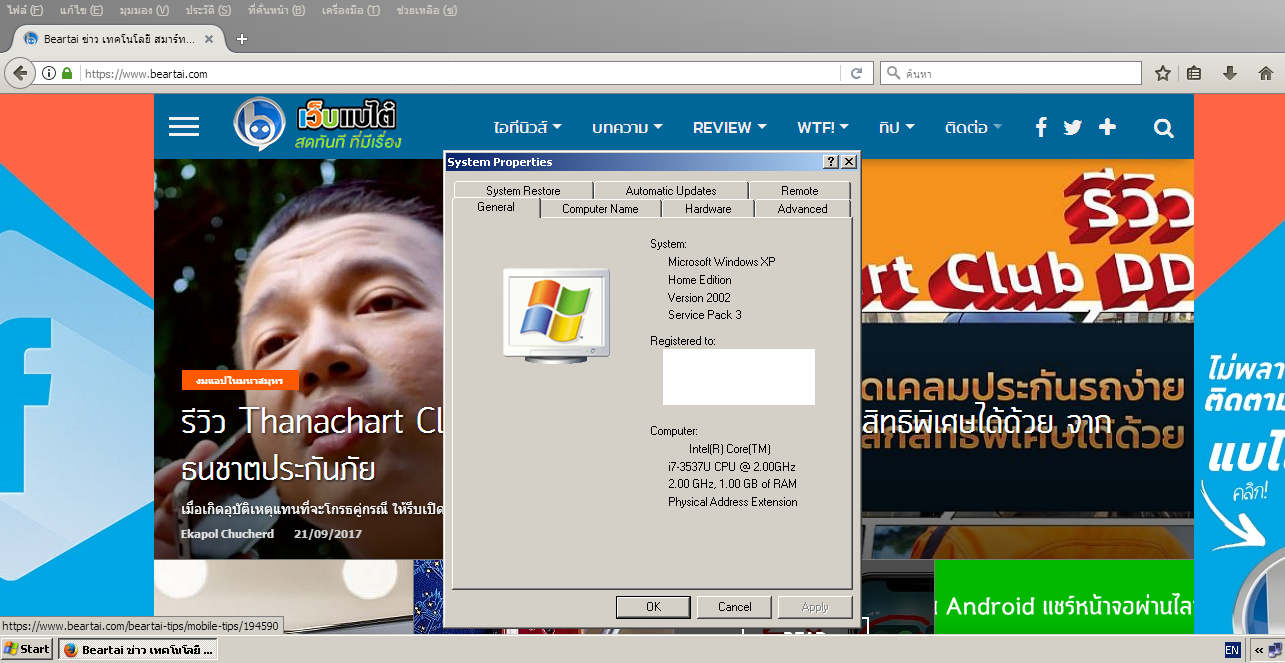The height and width of the screenshot is (663, 1285).
Task: Expand the บทความ dropdown menu
Action: tap(627, 127)
